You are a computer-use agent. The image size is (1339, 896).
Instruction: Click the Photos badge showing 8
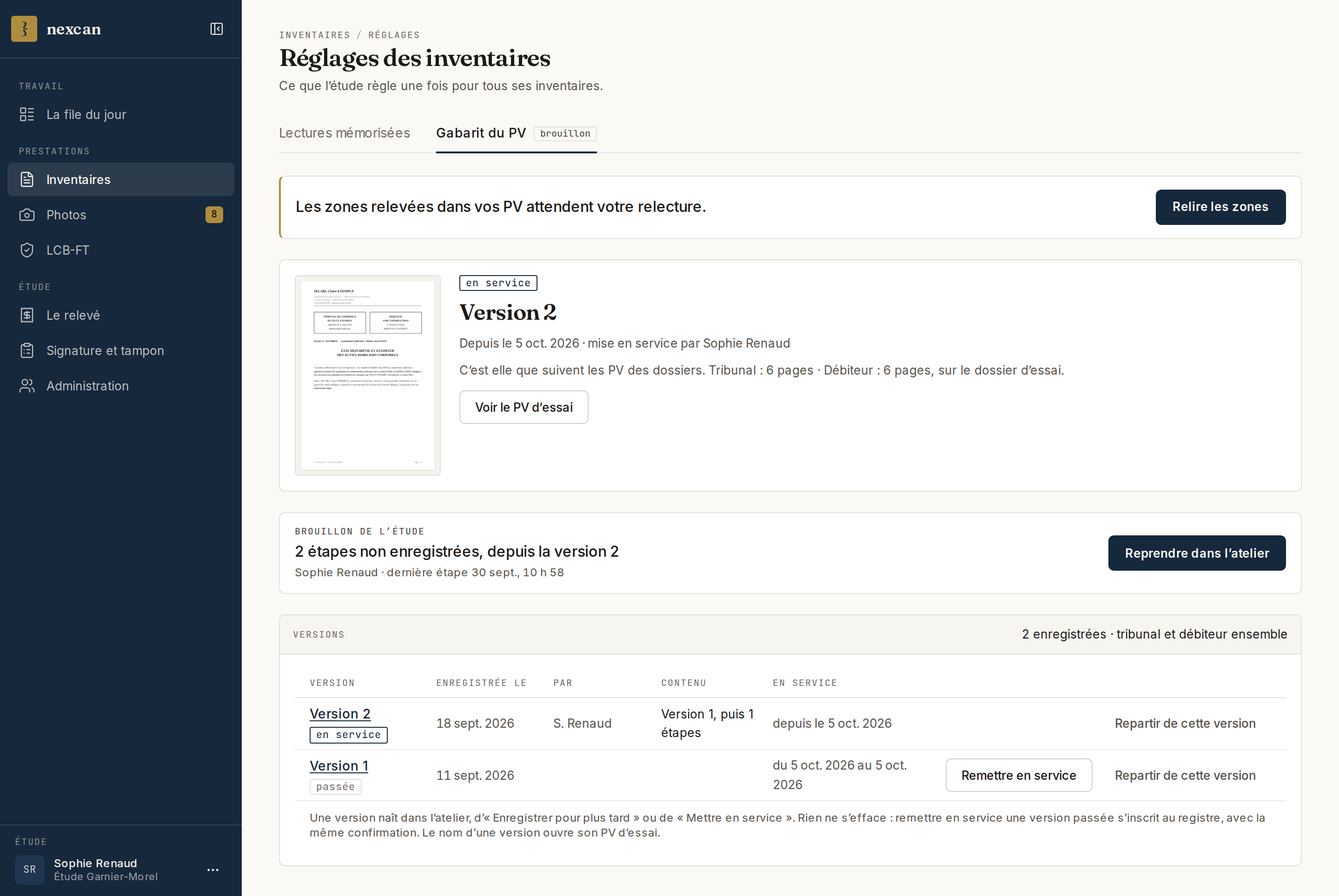point(214,214)
